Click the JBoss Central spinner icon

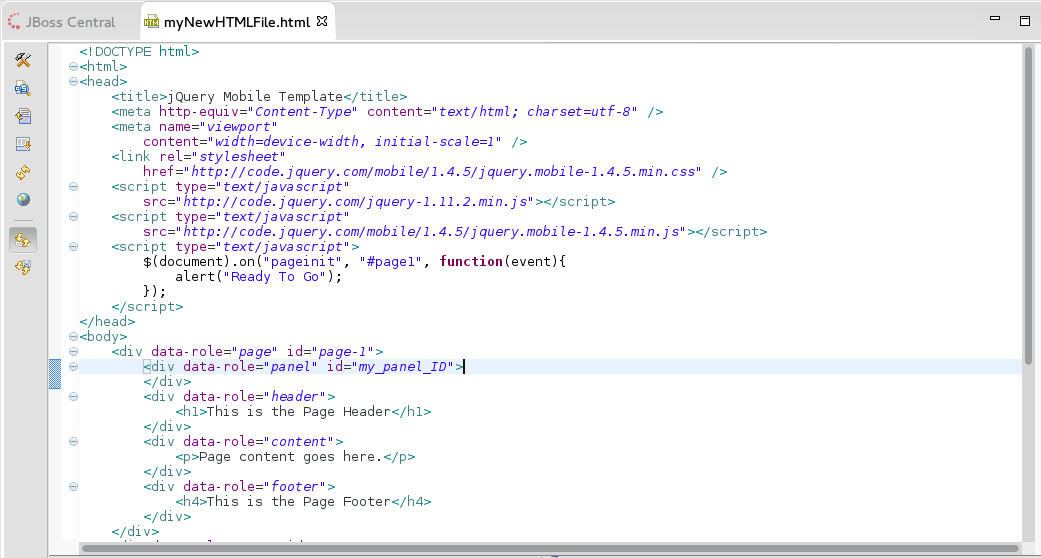pyautogui.click(x=14, y=22)
